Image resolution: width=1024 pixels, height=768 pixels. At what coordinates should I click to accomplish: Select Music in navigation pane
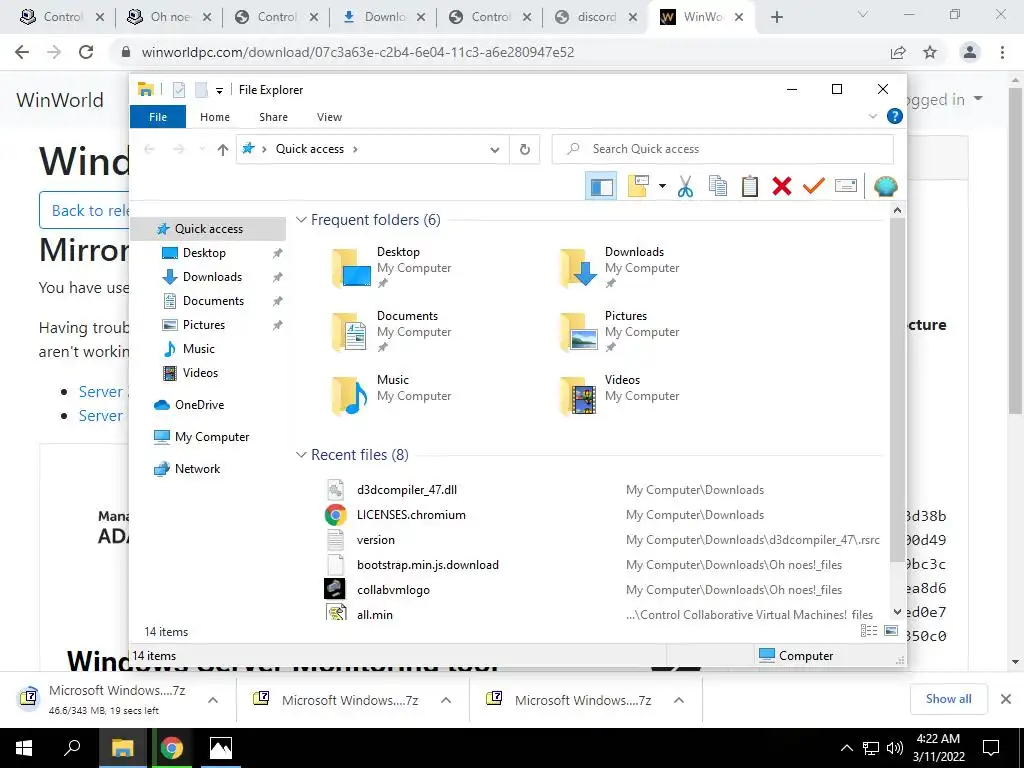pos(199,349)
